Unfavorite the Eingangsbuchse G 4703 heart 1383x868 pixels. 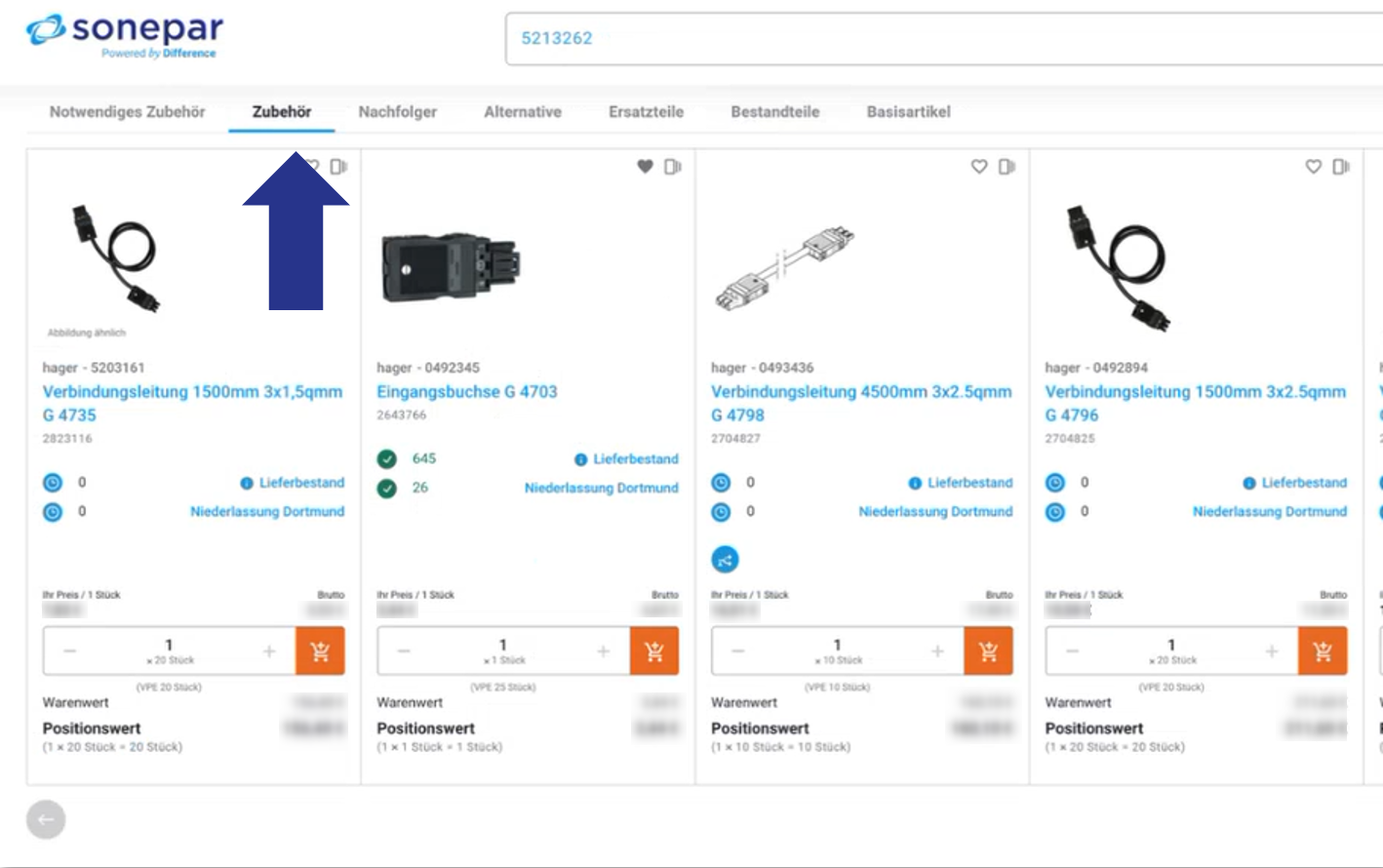pos(645,167)
